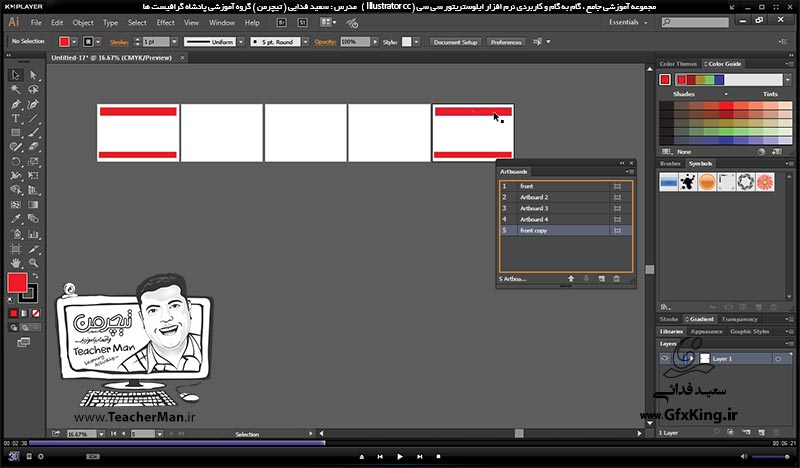The image size is (800, 468).
Task: Select the red base color in Color Guide
Action: click(664, 80)
